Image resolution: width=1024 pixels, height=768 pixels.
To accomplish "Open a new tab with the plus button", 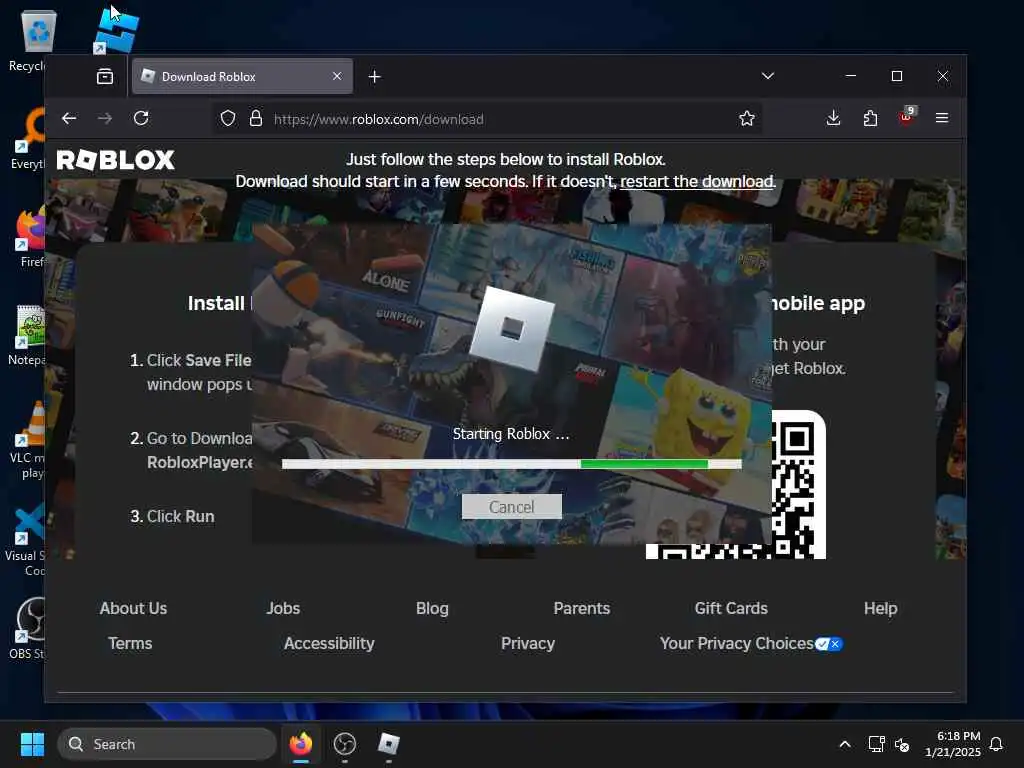I will pos(374,77).
